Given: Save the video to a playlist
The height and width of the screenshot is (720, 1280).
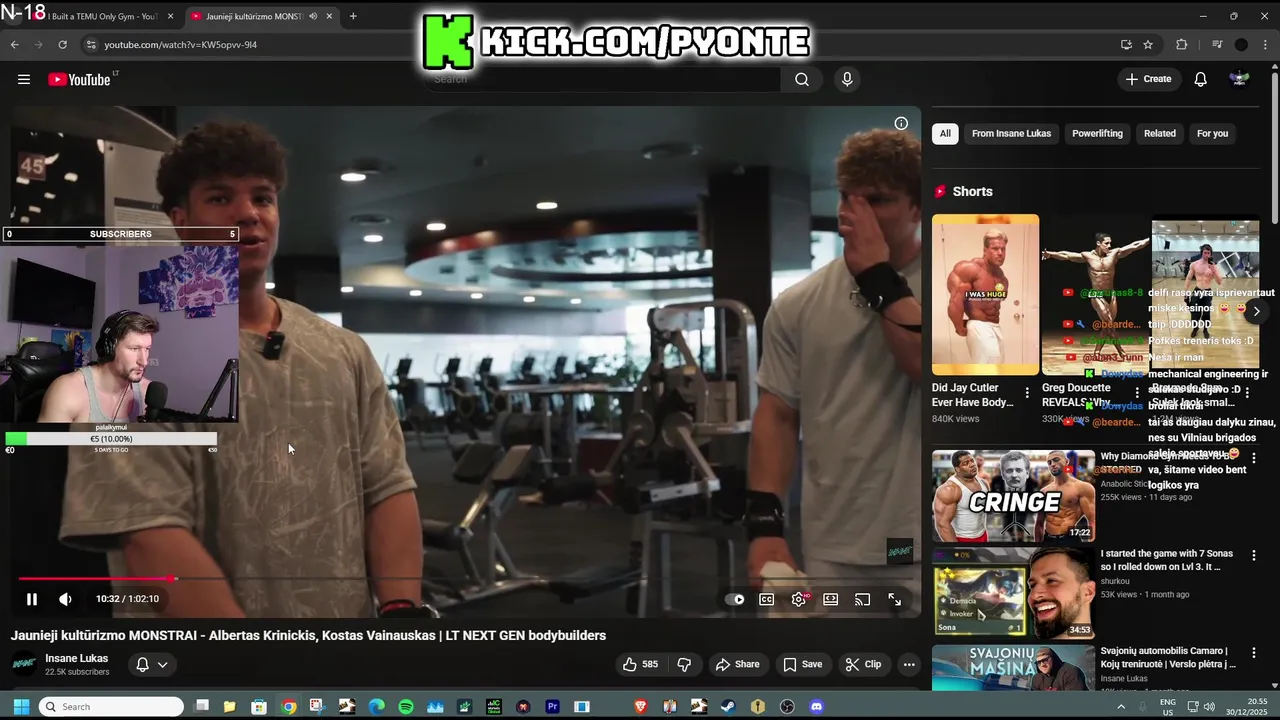Looking at the screenshot, I should coord(802,664).
